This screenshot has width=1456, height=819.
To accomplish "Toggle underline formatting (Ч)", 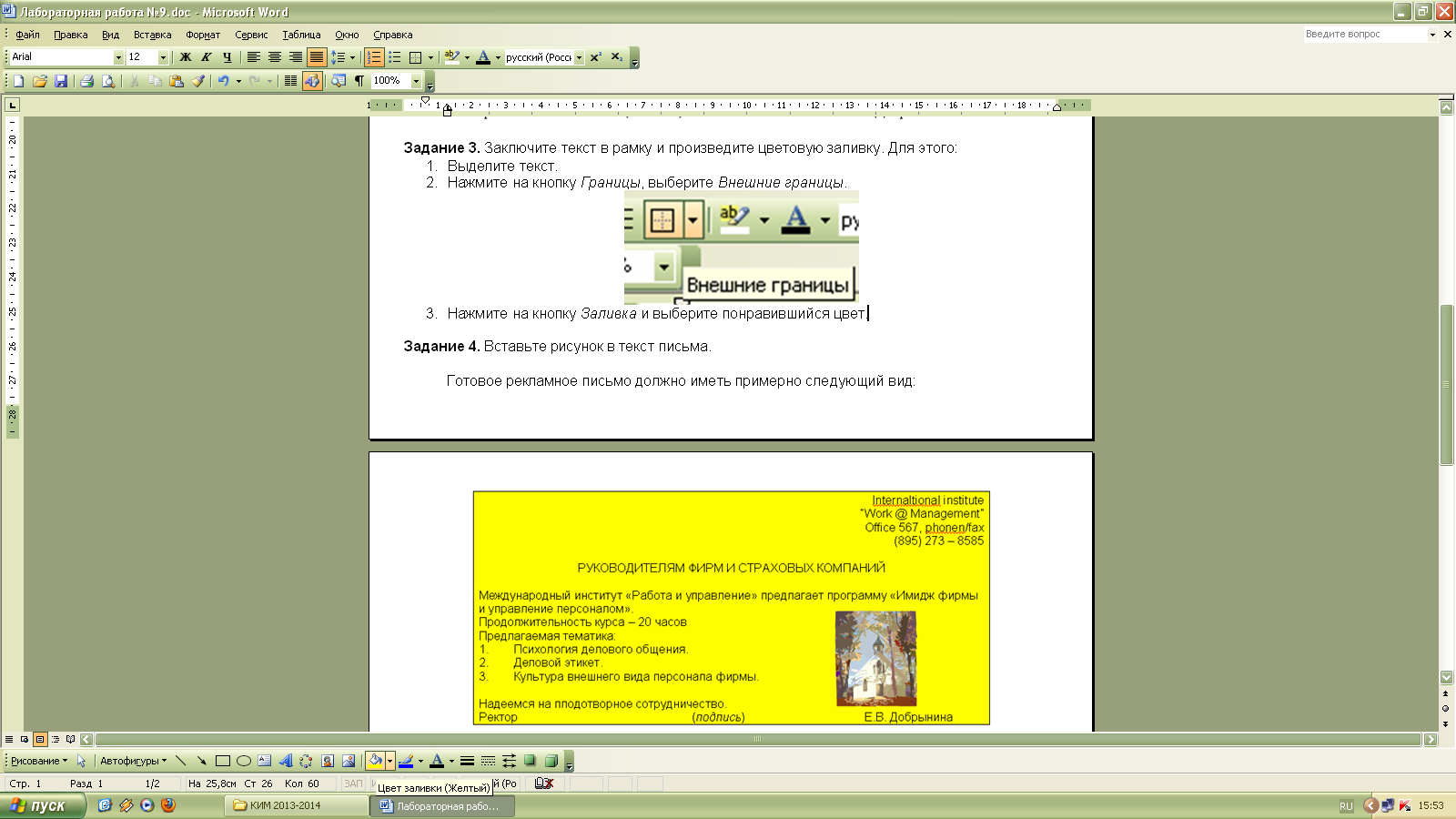I will tap(227, 57).
